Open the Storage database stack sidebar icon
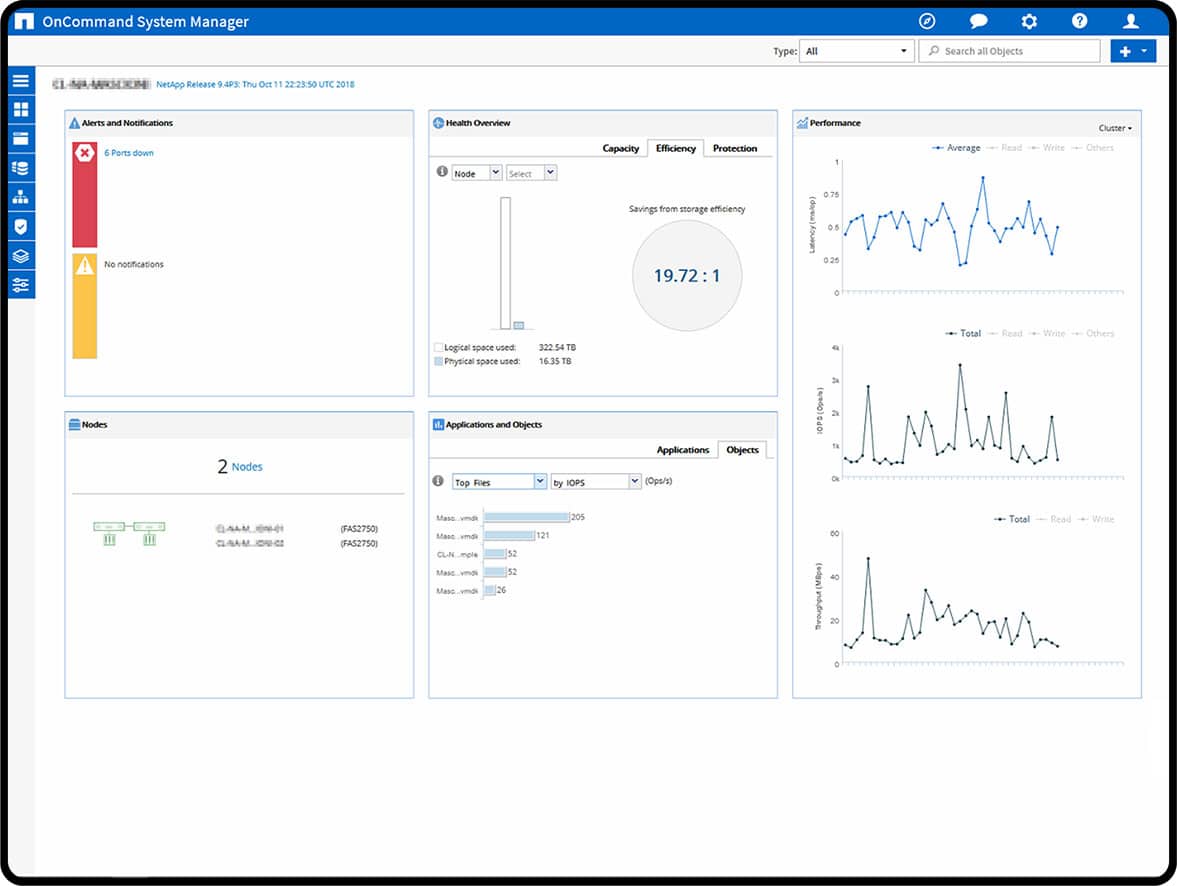This screenshot has height=886, width=1177. 21,168
